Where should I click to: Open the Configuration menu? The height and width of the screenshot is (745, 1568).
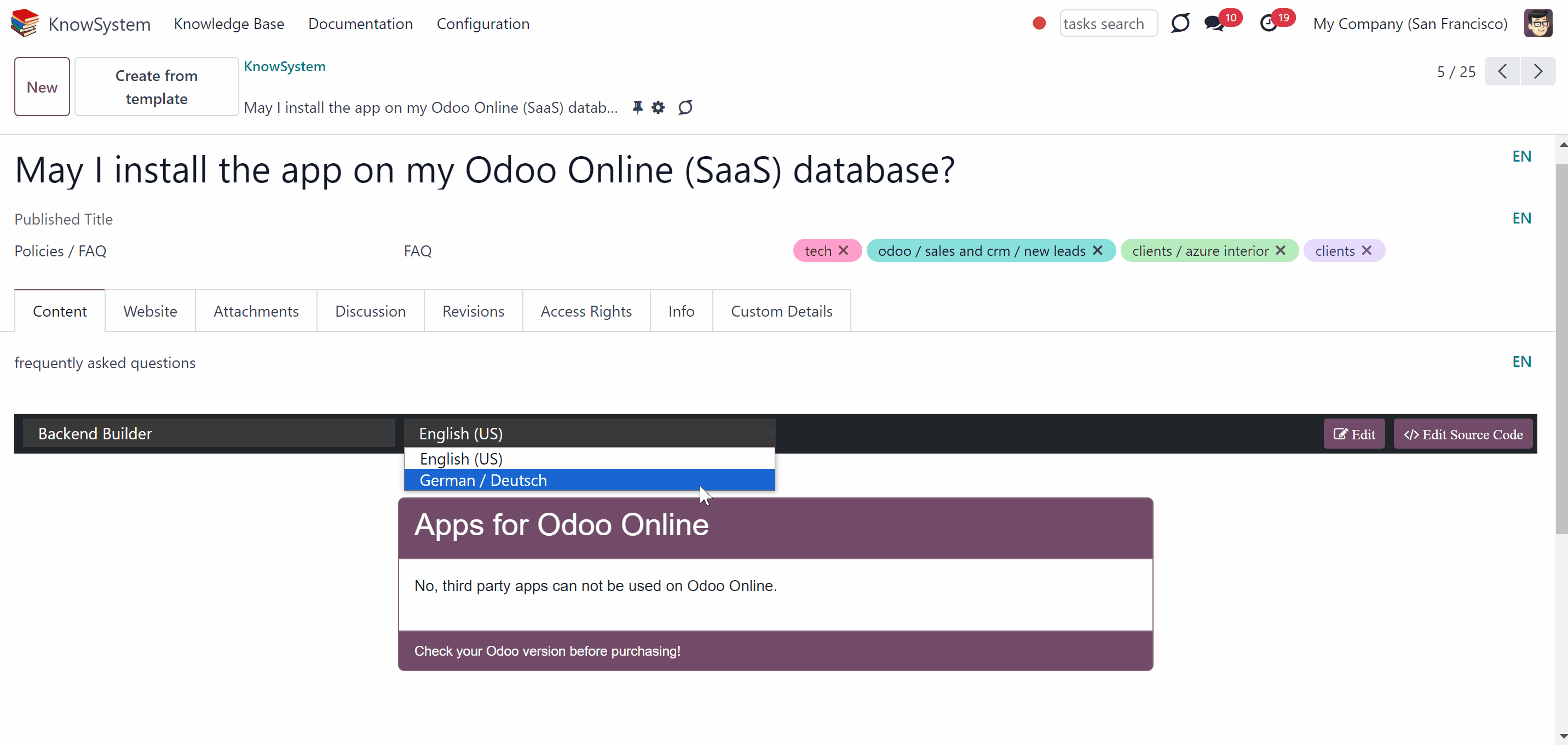(483, 23)
